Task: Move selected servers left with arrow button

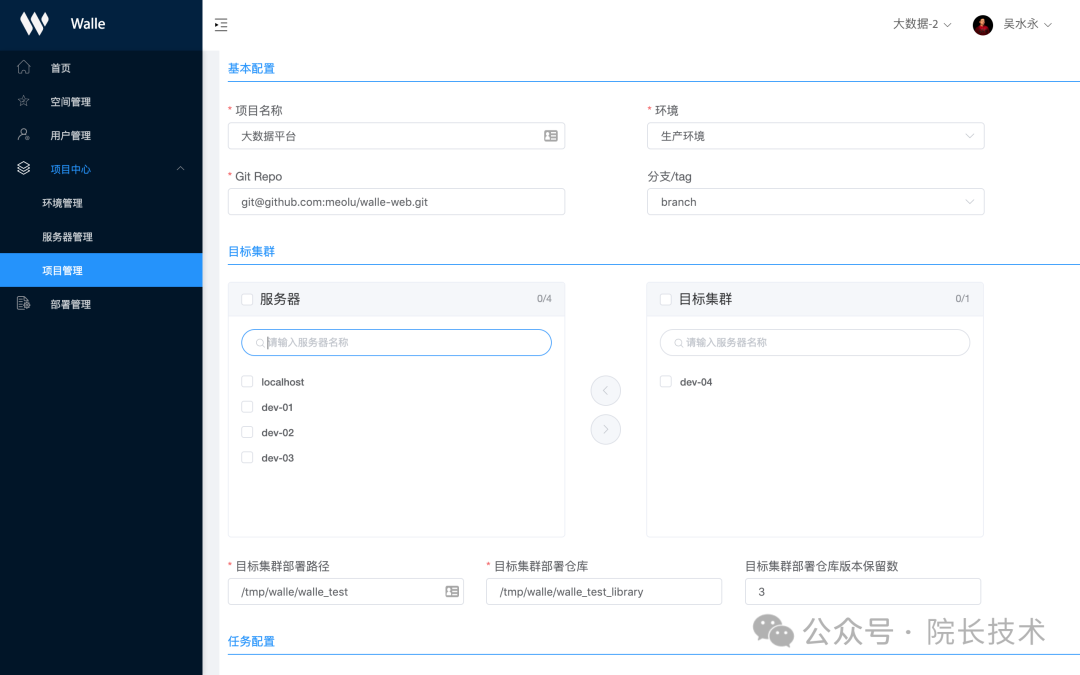Action: click(605, 391)
